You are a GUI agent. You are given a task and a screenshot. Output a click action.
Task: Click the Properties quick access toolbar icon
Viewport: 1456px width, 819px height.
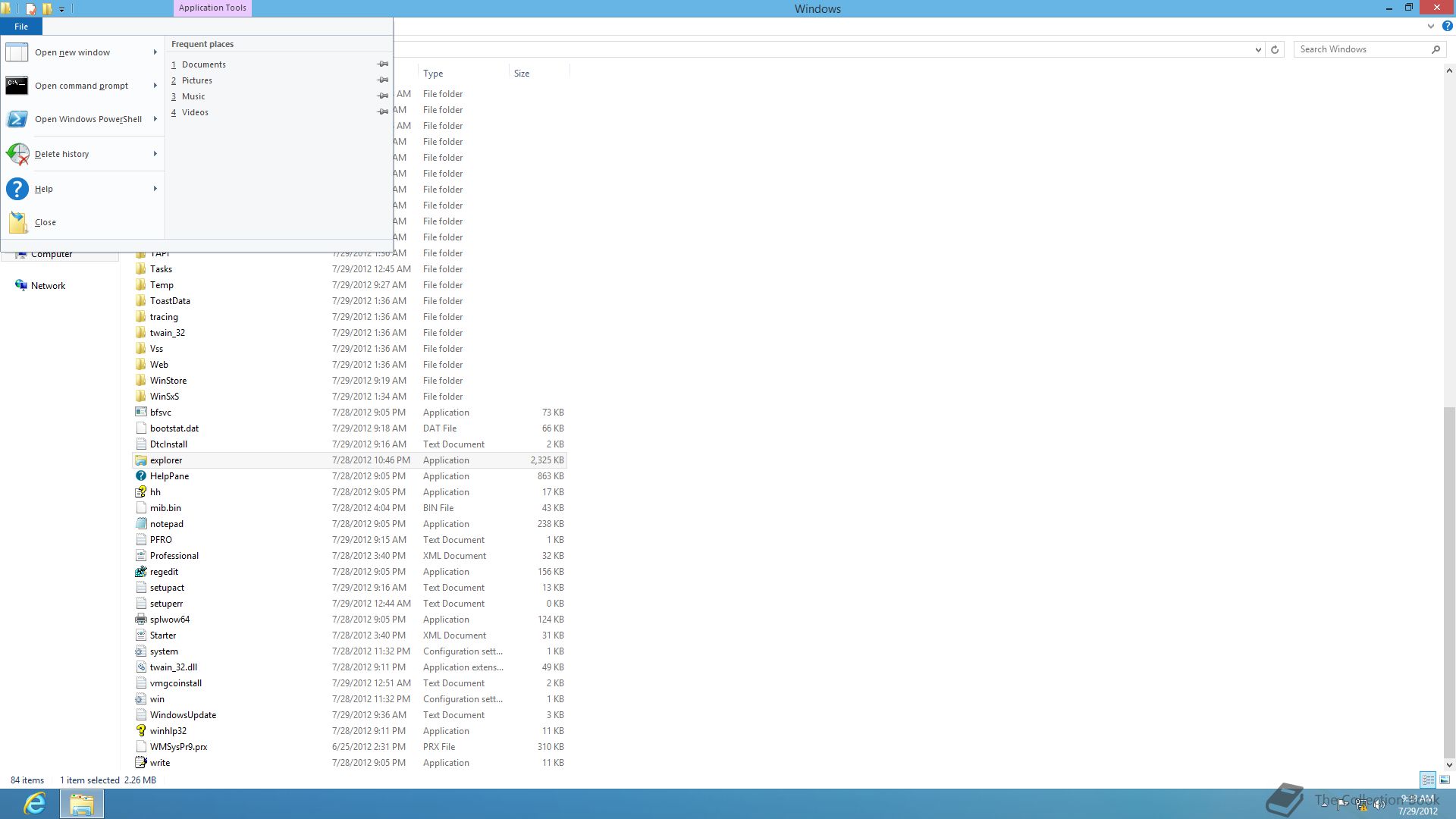(31, 9)
